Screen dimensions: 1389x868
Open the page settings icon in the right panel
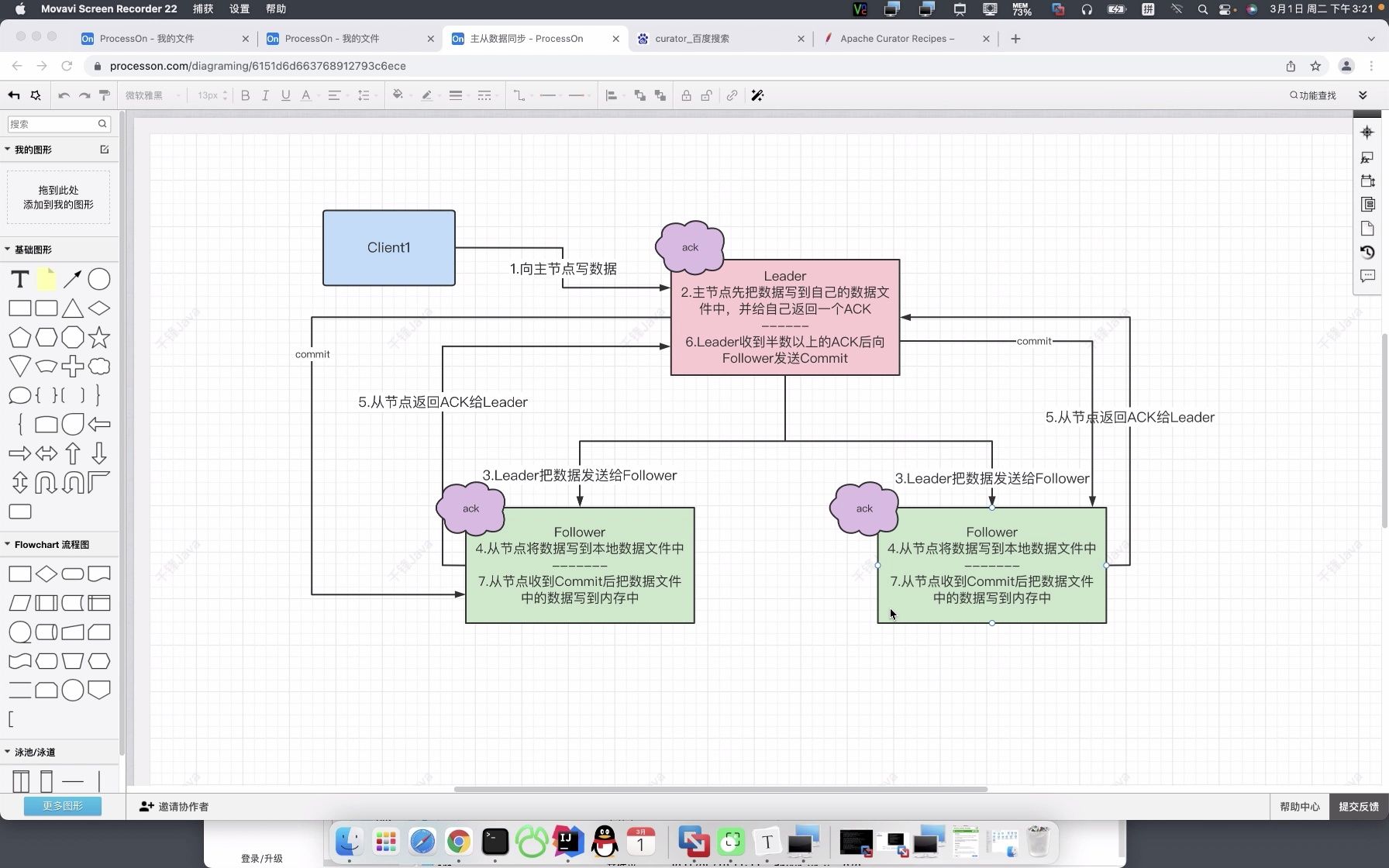(1367, 229)
